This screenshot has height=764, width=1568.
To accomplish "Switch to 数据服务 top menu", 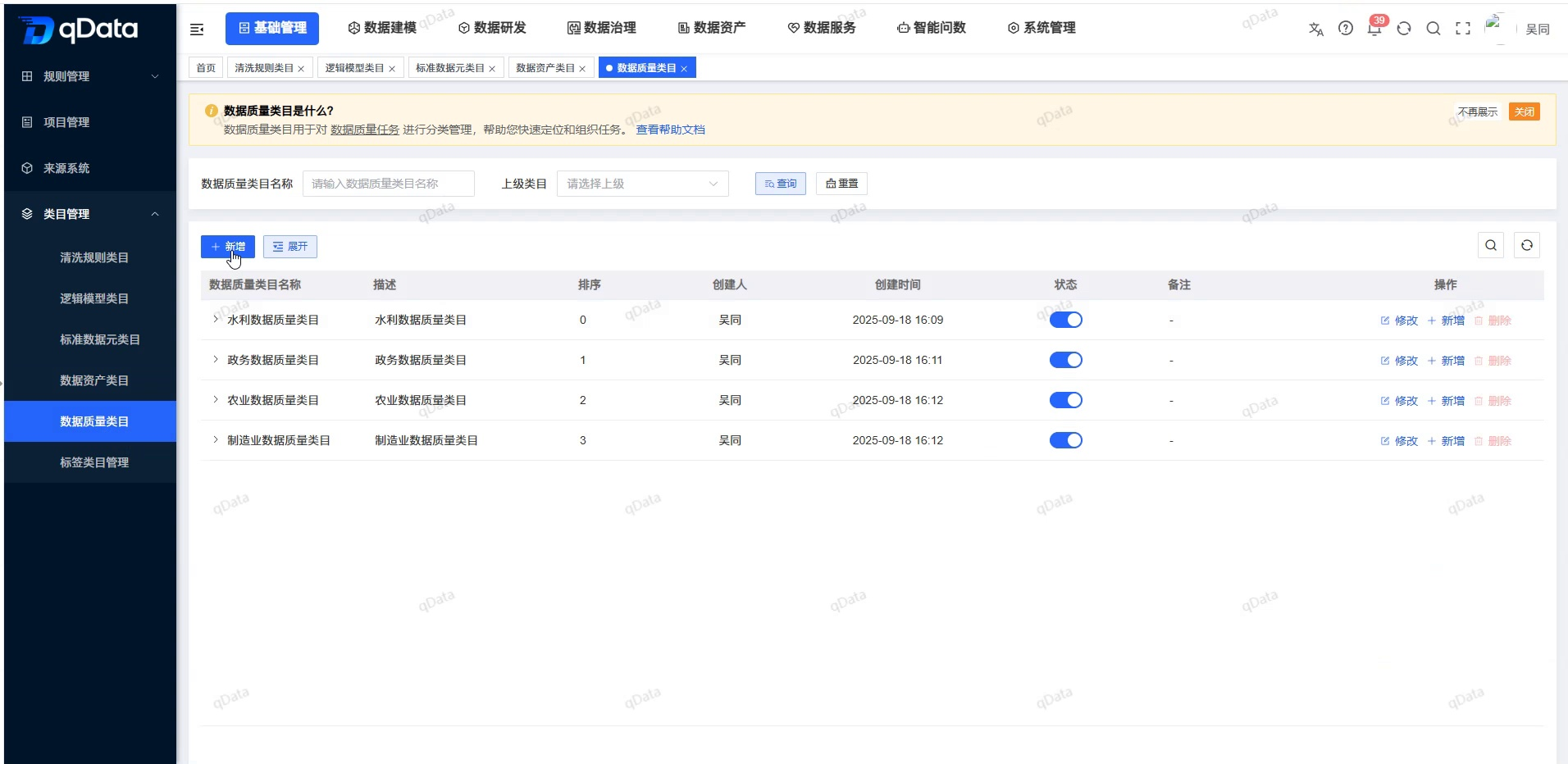I will (x=822, y=28).
